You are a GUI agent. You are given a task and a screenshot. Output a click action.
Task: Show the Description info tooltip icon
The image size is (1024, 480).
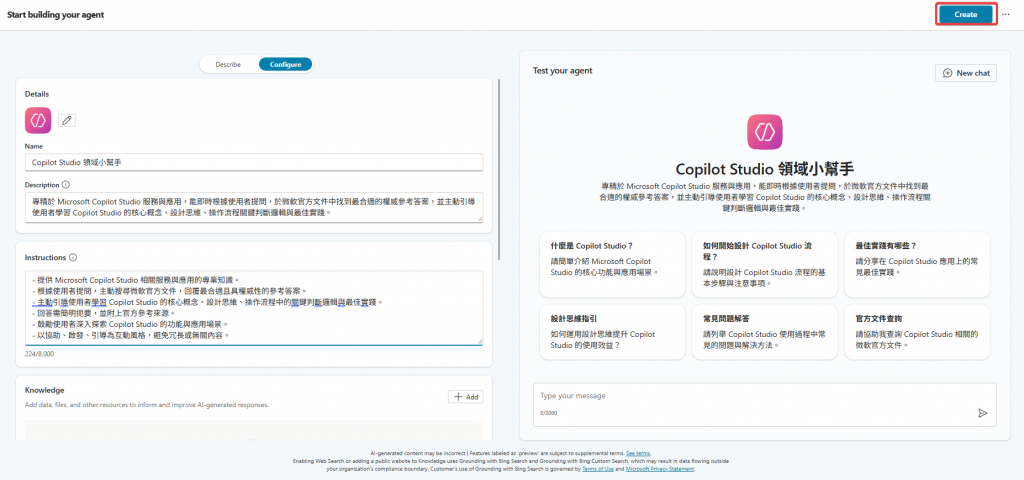[x=66, y=185]
